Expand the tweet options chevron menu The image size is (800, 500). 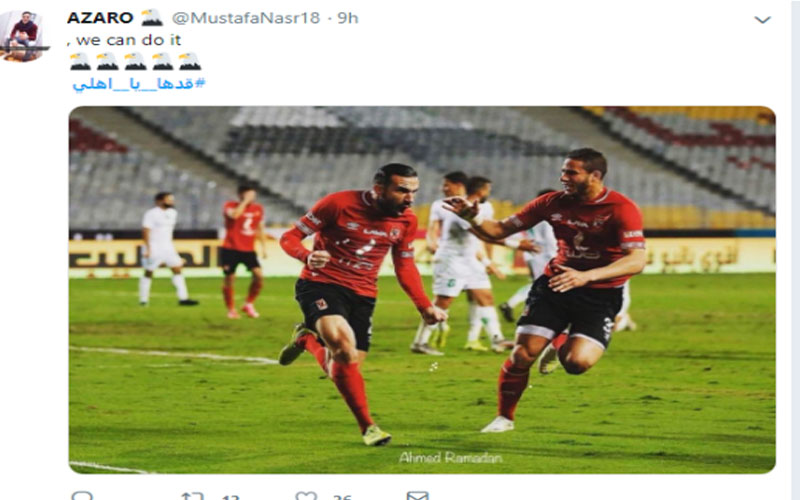[x=762, y=20]
